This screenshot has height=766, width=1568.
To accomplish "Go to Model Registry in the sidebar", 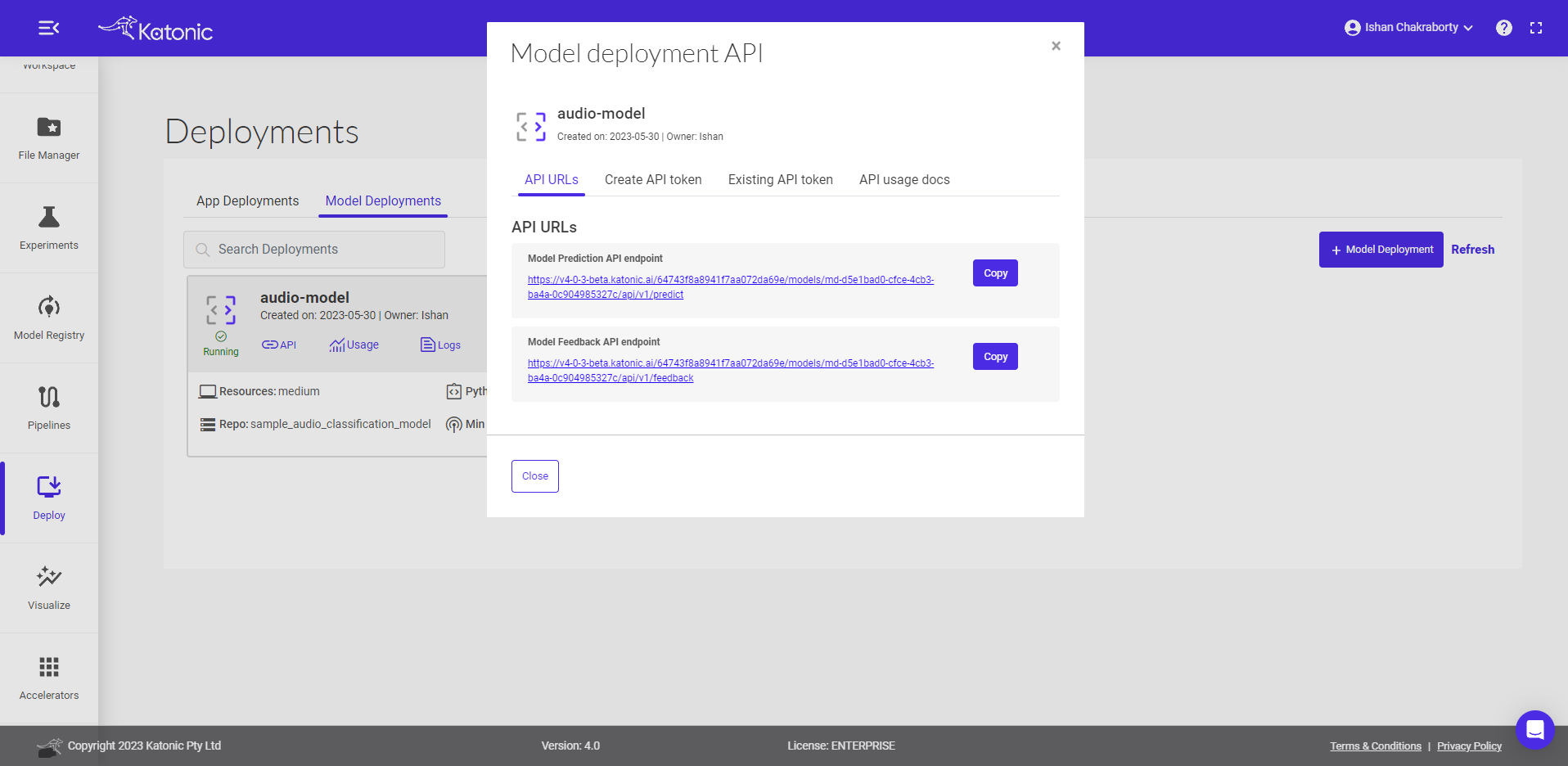I will click(49, 318).
